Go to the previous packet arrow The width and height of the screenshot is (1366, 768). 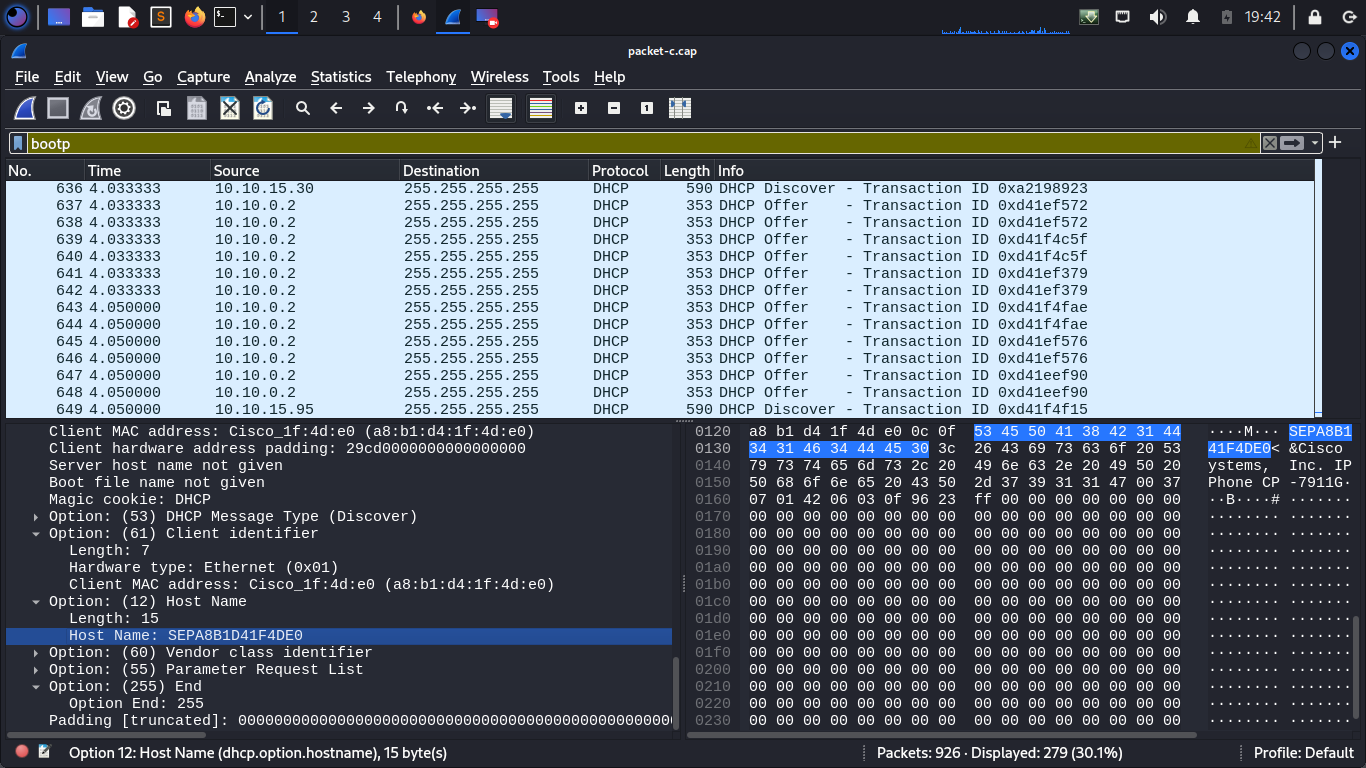(x=336, y=108)
